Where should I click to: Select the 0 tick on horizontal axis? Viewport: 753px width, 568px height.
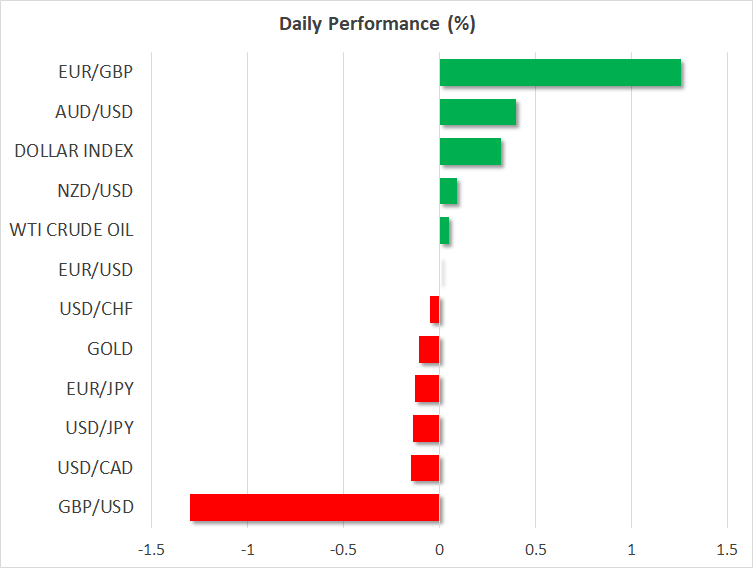(439, 549)
